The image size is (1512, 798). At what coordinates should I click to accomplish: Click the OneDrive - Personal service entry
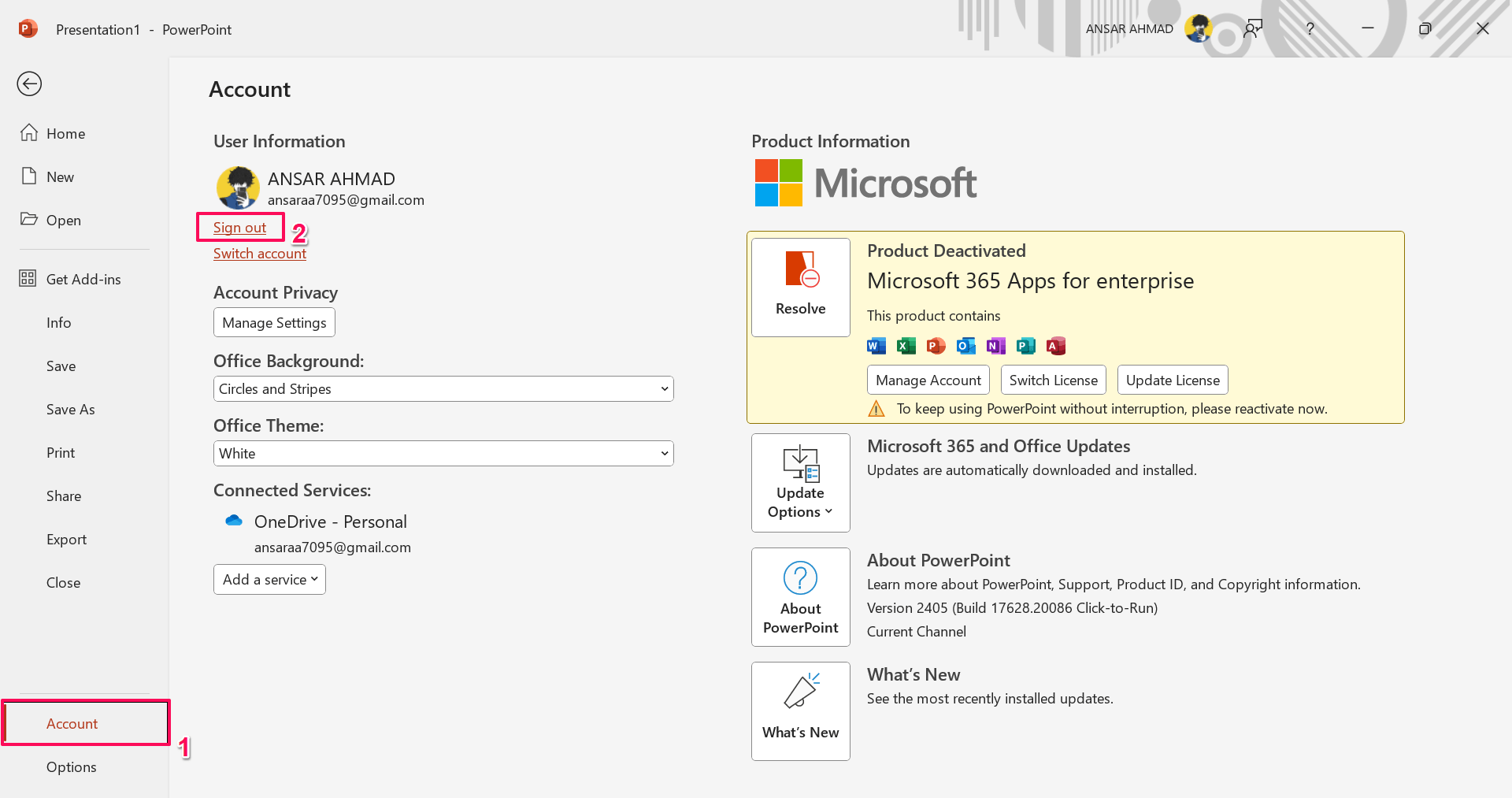click(x=331, y=521)
